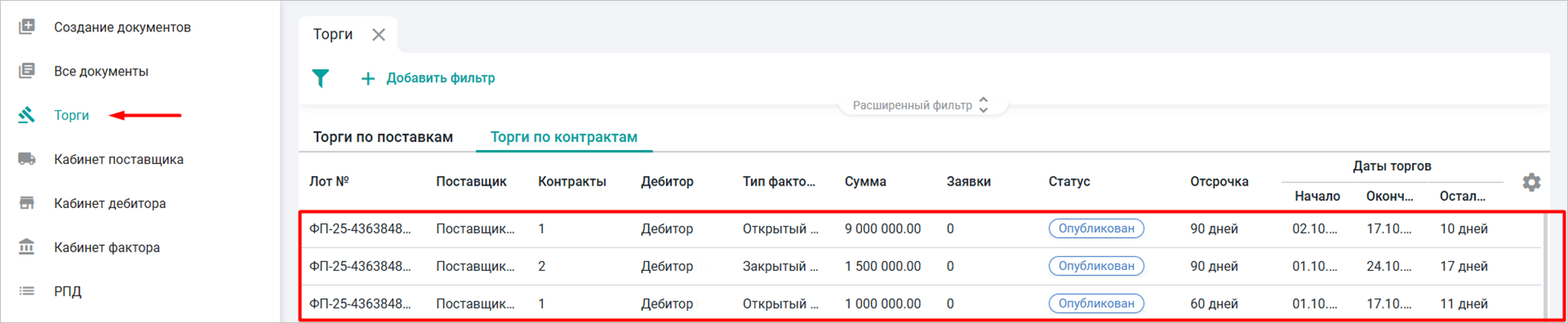The height and width of the screenshot is (323, 1568).
Task: Sort by the Статус column header
Action: click(x=1069, y=182)
